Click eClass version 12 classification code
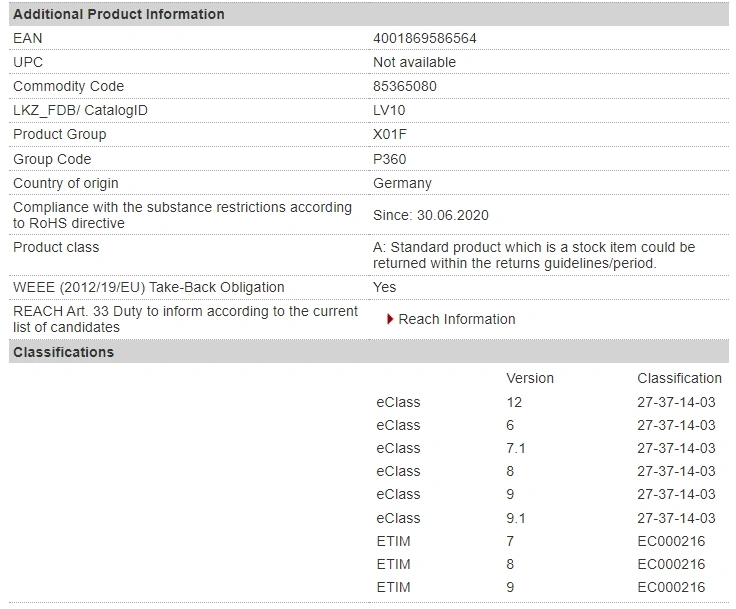This screenshot has width=736, height=609. [676, 402]
